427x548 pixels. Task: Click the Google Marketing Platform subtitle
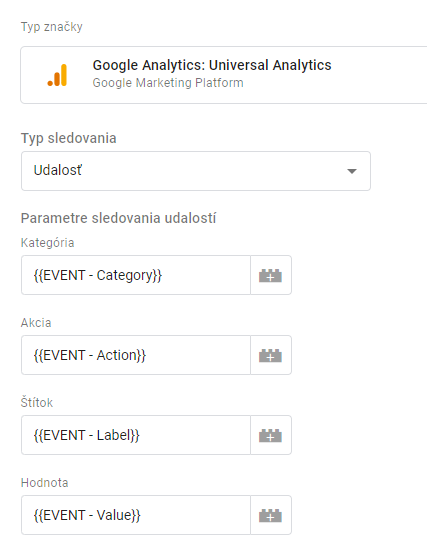(168, 83)
